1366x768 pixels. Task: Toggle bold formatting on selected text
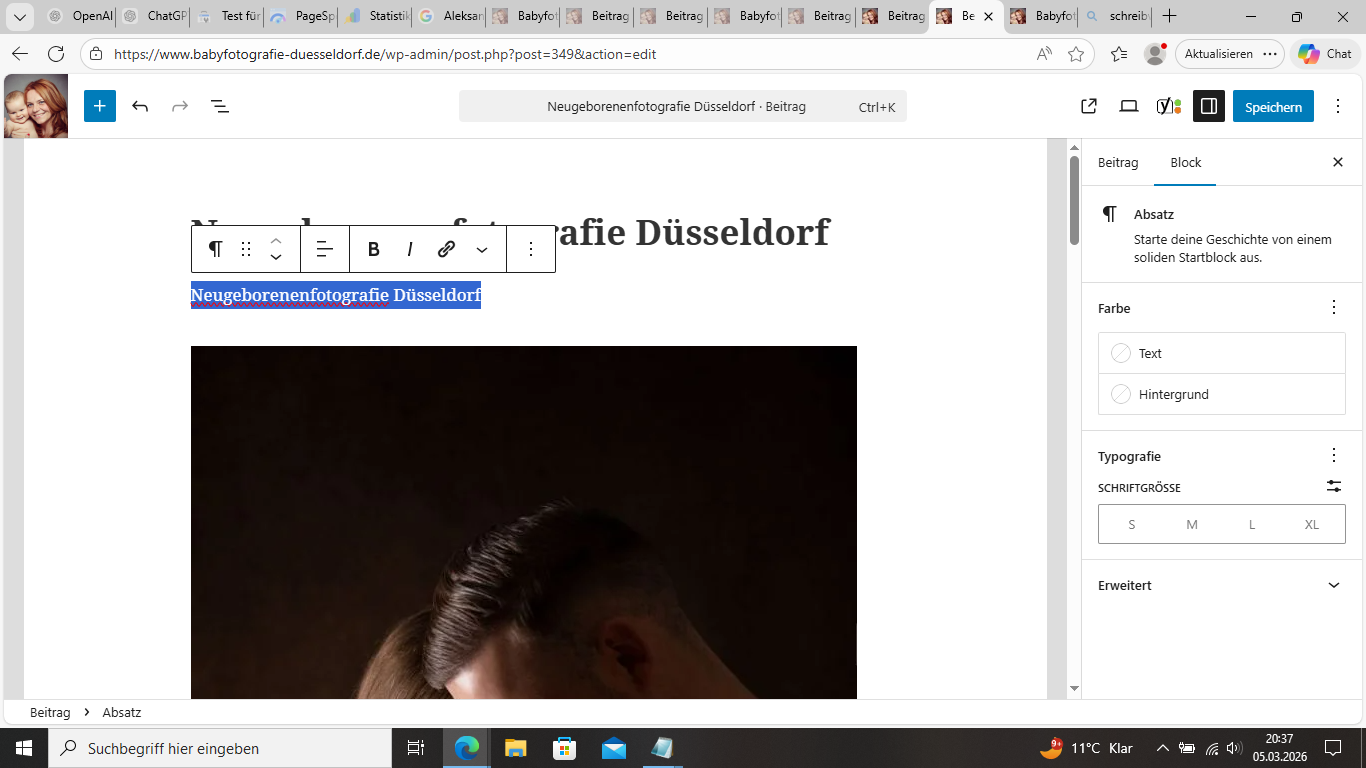point(373,249)
